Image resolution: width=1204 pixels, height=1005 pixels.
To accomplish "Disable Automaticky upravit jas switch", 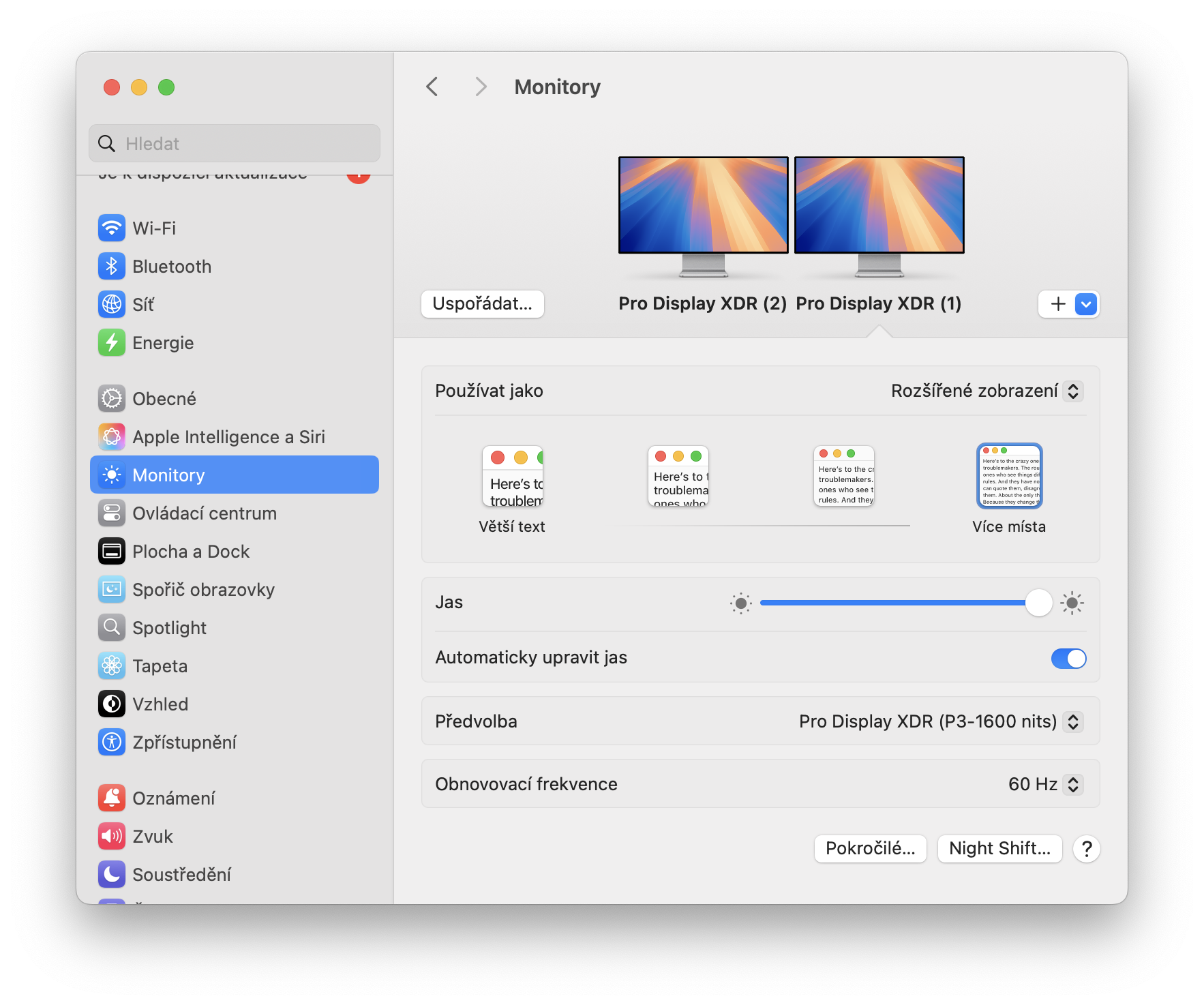I will 1068,659.
